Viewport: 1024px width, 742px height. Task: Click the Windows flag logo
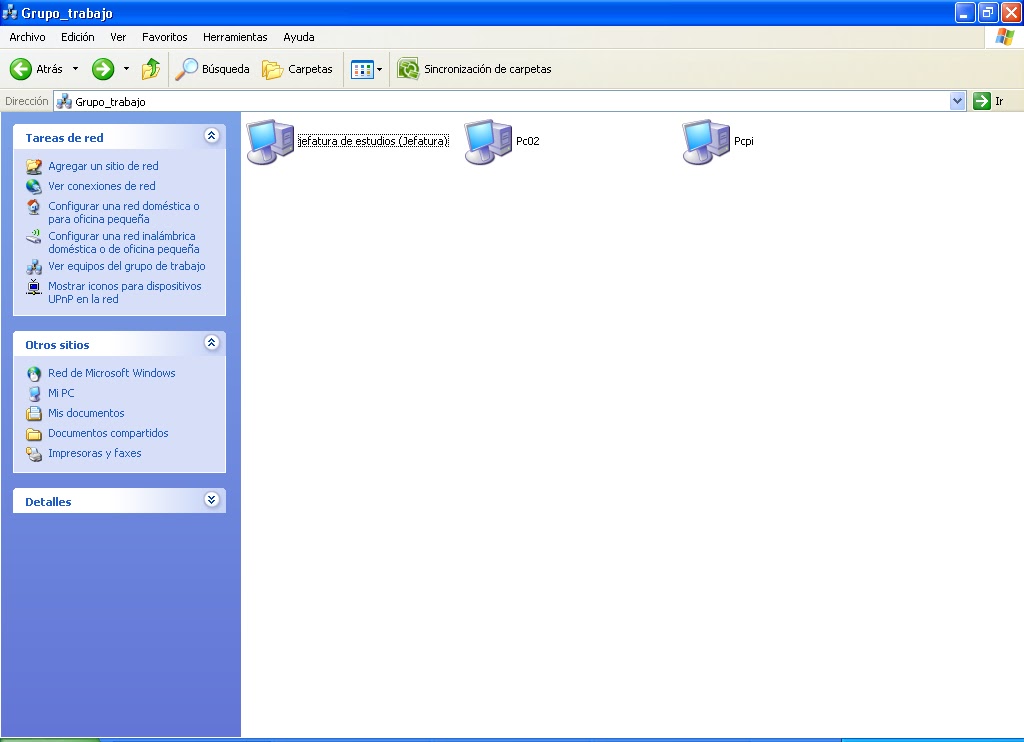1004,37
